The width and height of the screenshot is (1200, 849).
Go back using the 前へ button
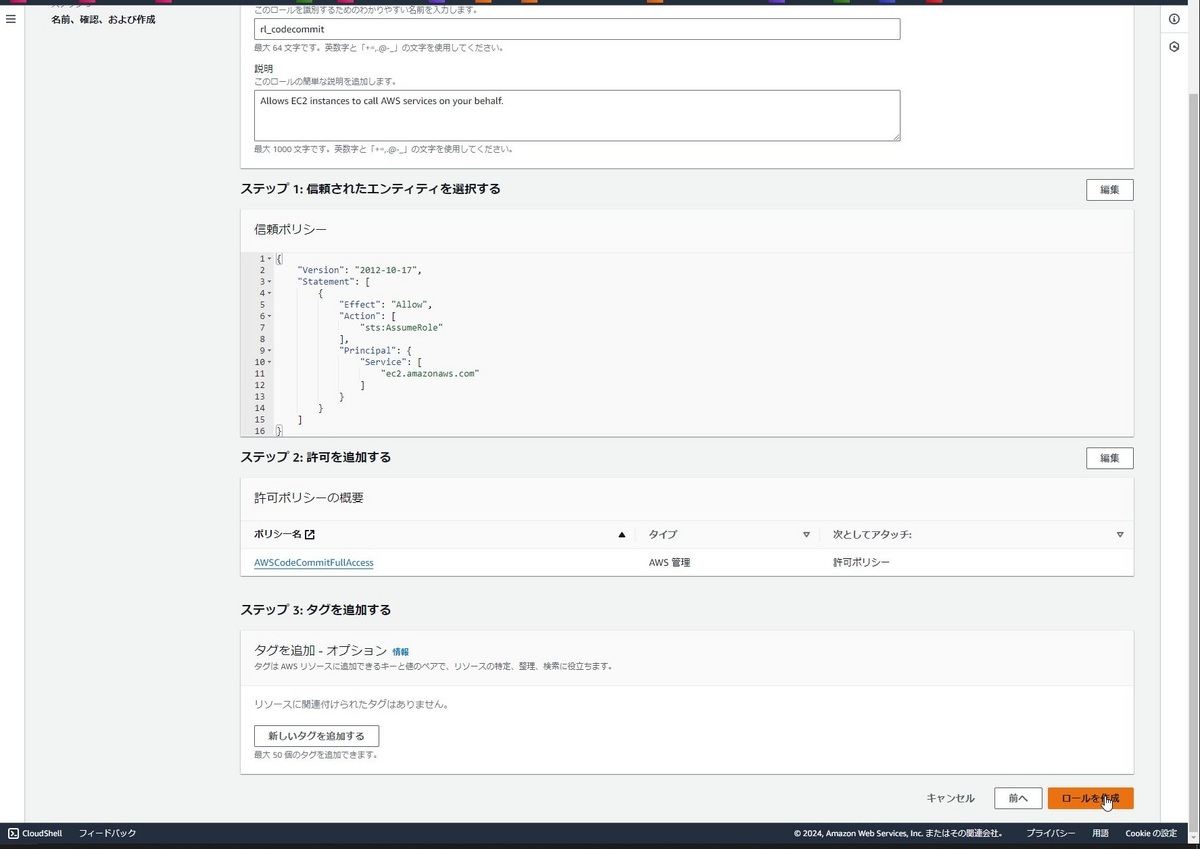(1017, 798)
